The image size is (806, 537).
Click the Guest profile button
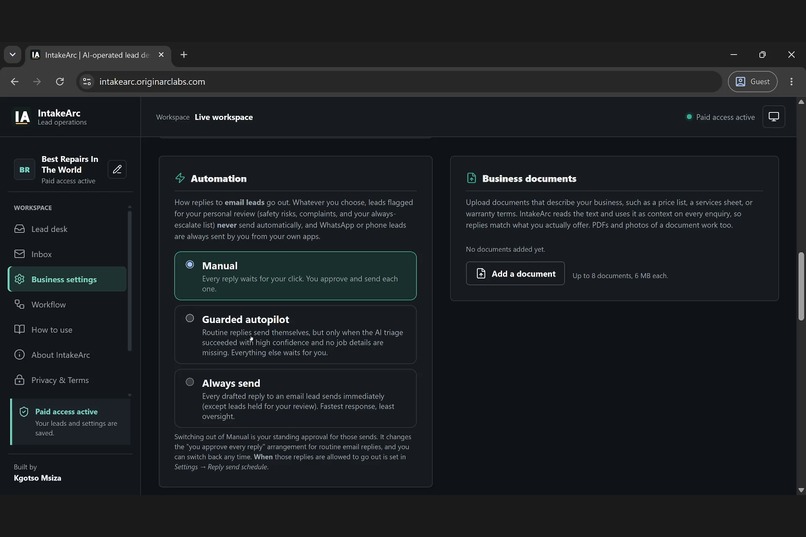pos(753,82)
